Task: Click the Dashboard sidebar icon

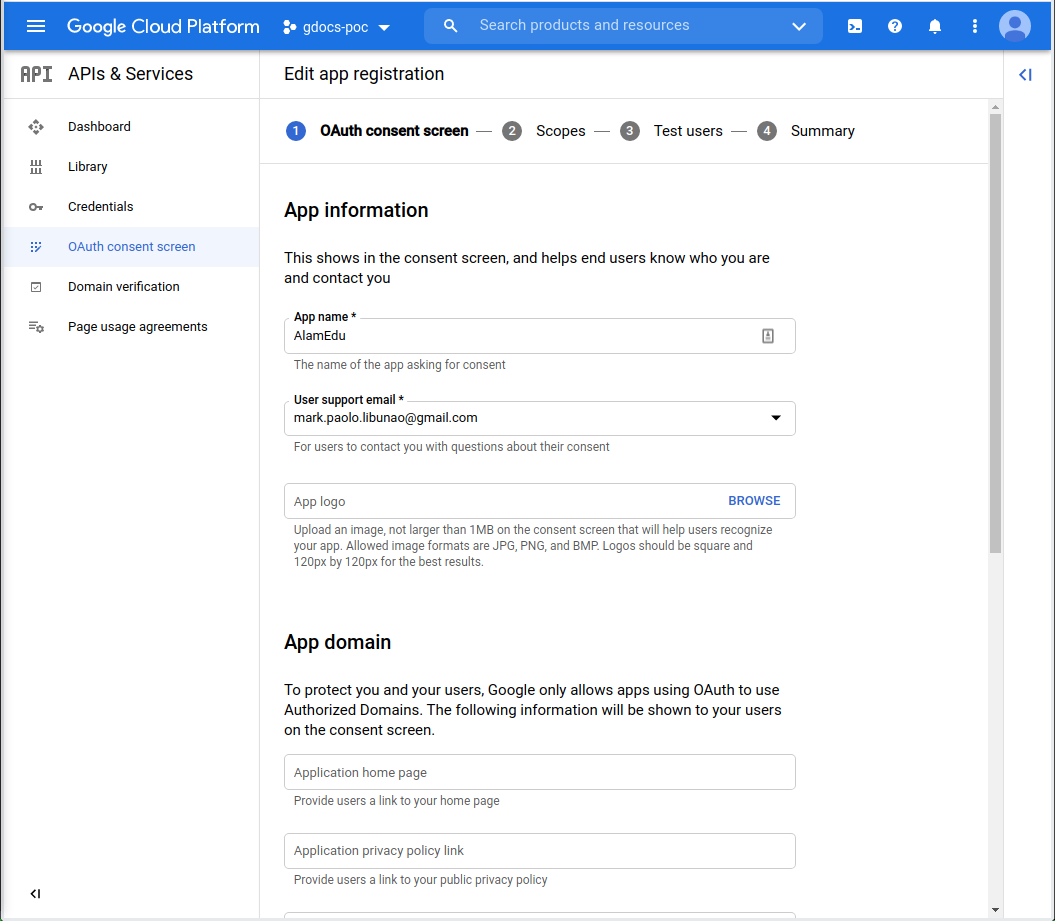Action: click(36, 126)
